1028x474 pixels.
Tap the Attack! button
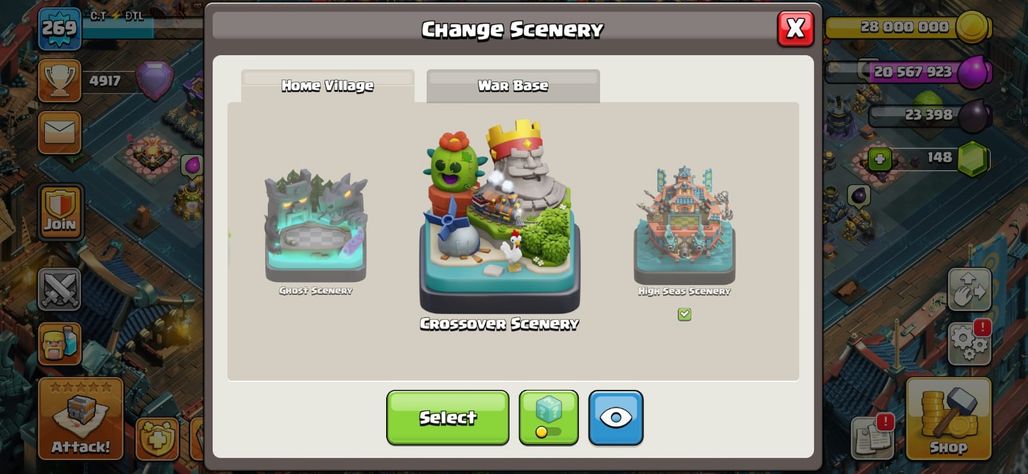pos(81,418)
